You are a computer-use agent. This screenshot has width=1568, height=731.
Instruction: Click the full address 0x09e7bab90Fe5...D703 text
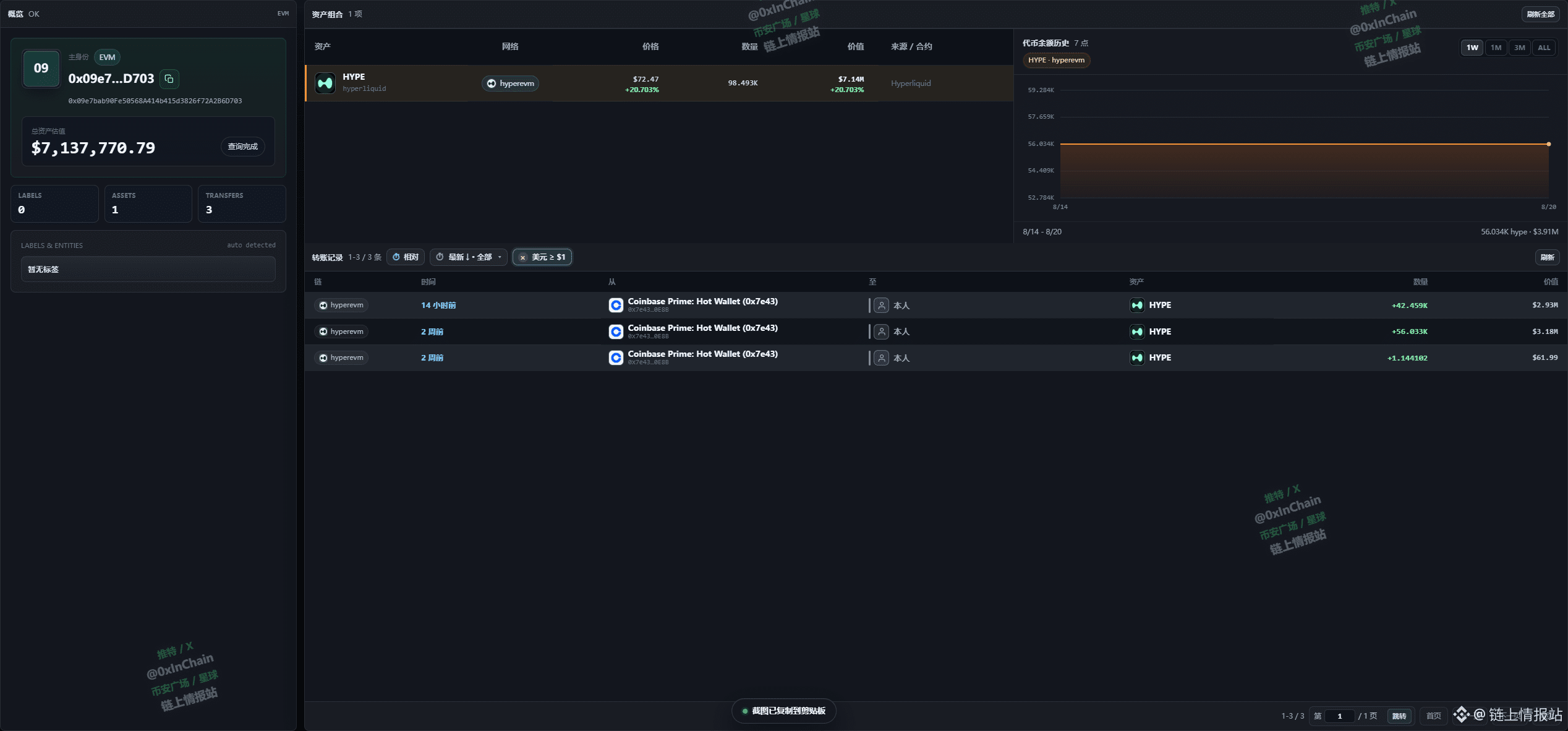click(x=155, y=101)
